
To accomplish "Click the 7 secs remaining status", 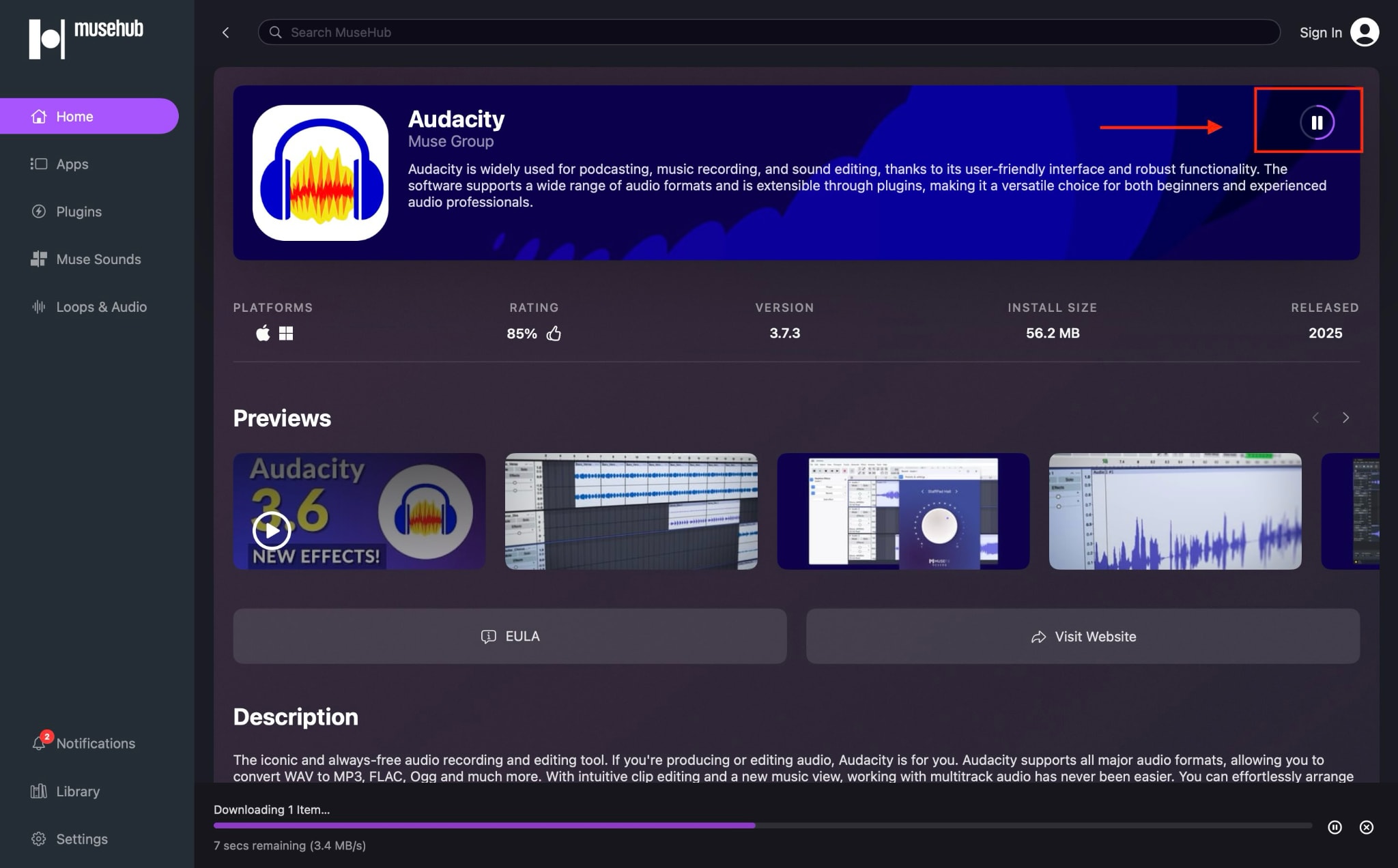I will (289, 845).
